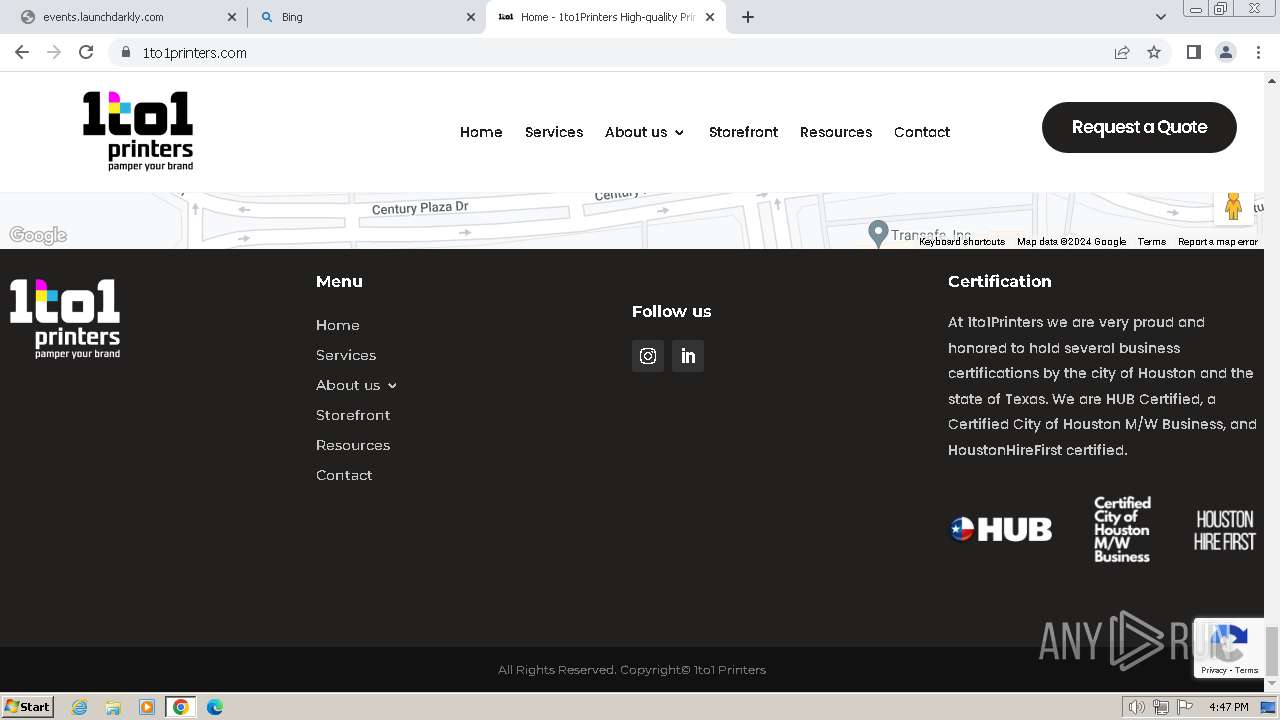
Task: Click the reCAPTCHA Privacy - Terms badge
Action: (x=1229, y=648)
